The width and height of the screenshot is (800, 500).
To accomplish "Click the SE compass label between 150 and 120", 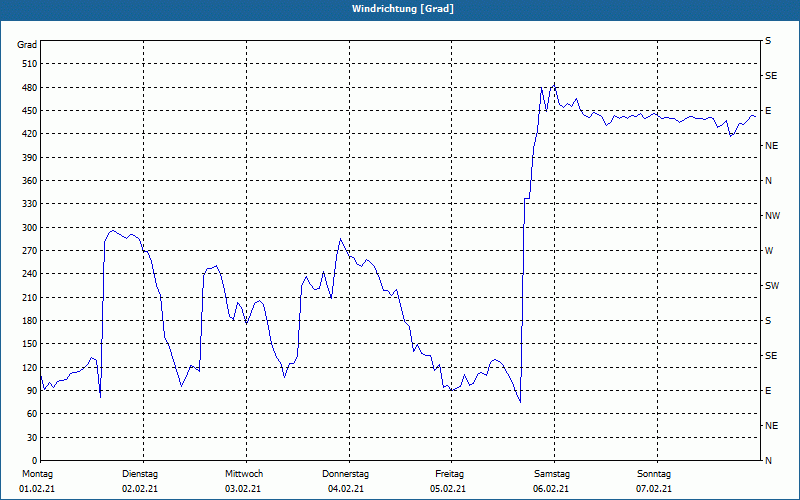I will coord(771,356).
